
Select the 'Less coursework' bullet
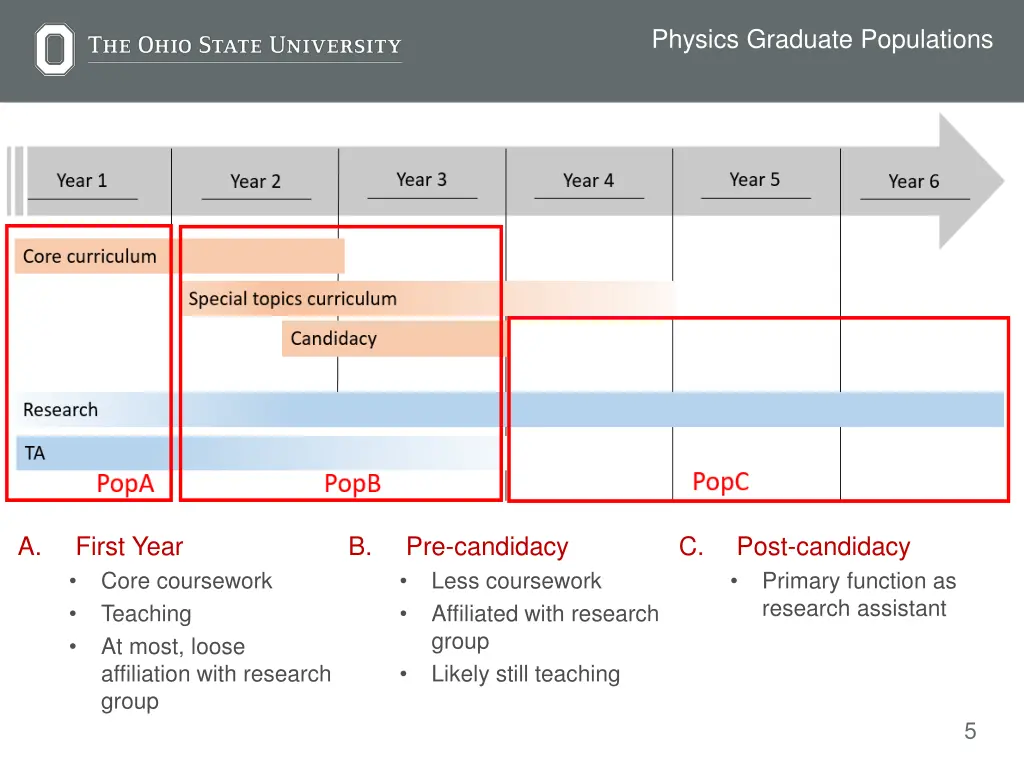[x=516, y=581]
